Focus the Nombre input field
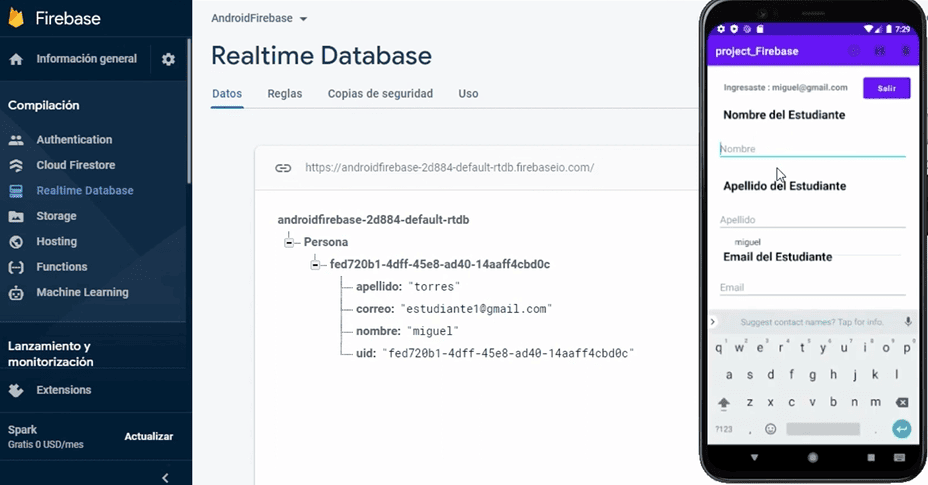Screen dimensions: 928x485 [813, 149]
